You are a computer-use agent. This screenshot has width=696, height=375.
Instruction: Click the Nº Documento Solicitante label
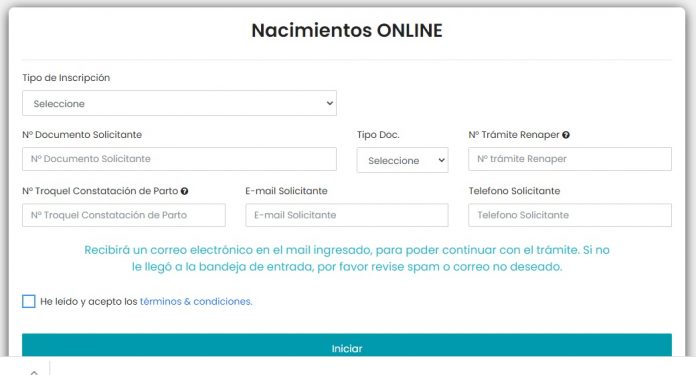(x=82, y=135)
